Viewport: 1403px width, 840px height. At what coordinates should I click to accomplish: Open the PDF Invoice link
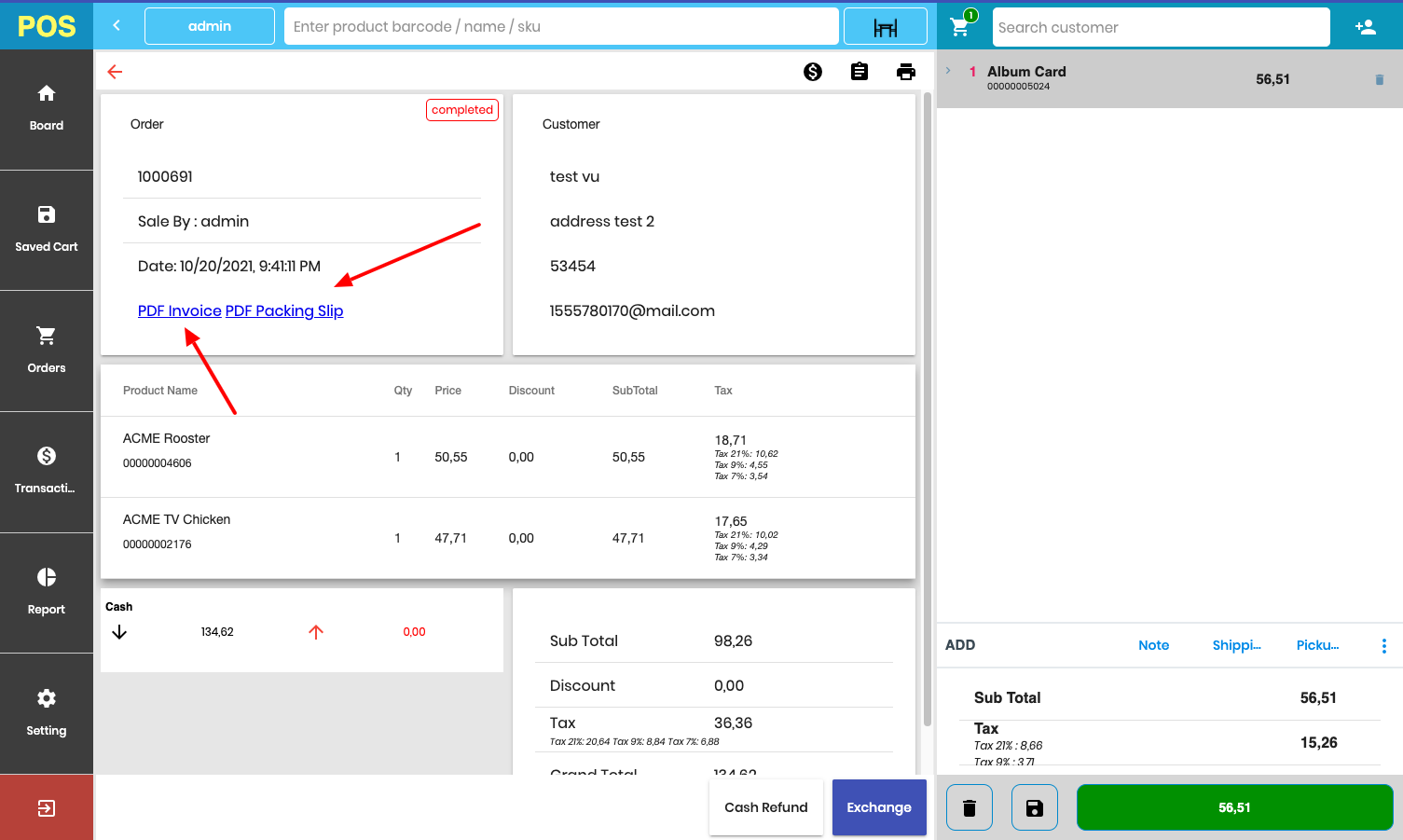(x=180, y=310)
